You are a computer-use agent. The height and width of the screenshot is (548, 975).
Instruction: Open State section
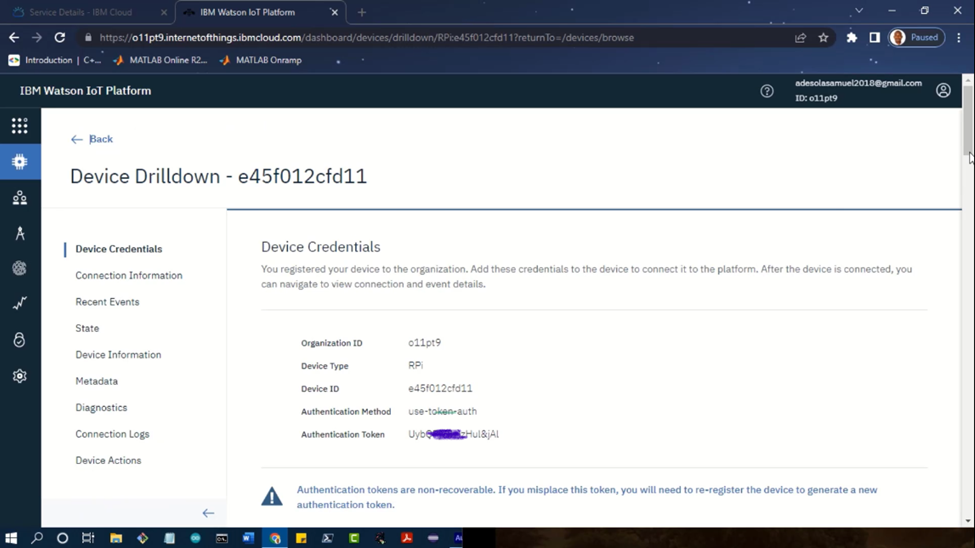tap(87, 328)
